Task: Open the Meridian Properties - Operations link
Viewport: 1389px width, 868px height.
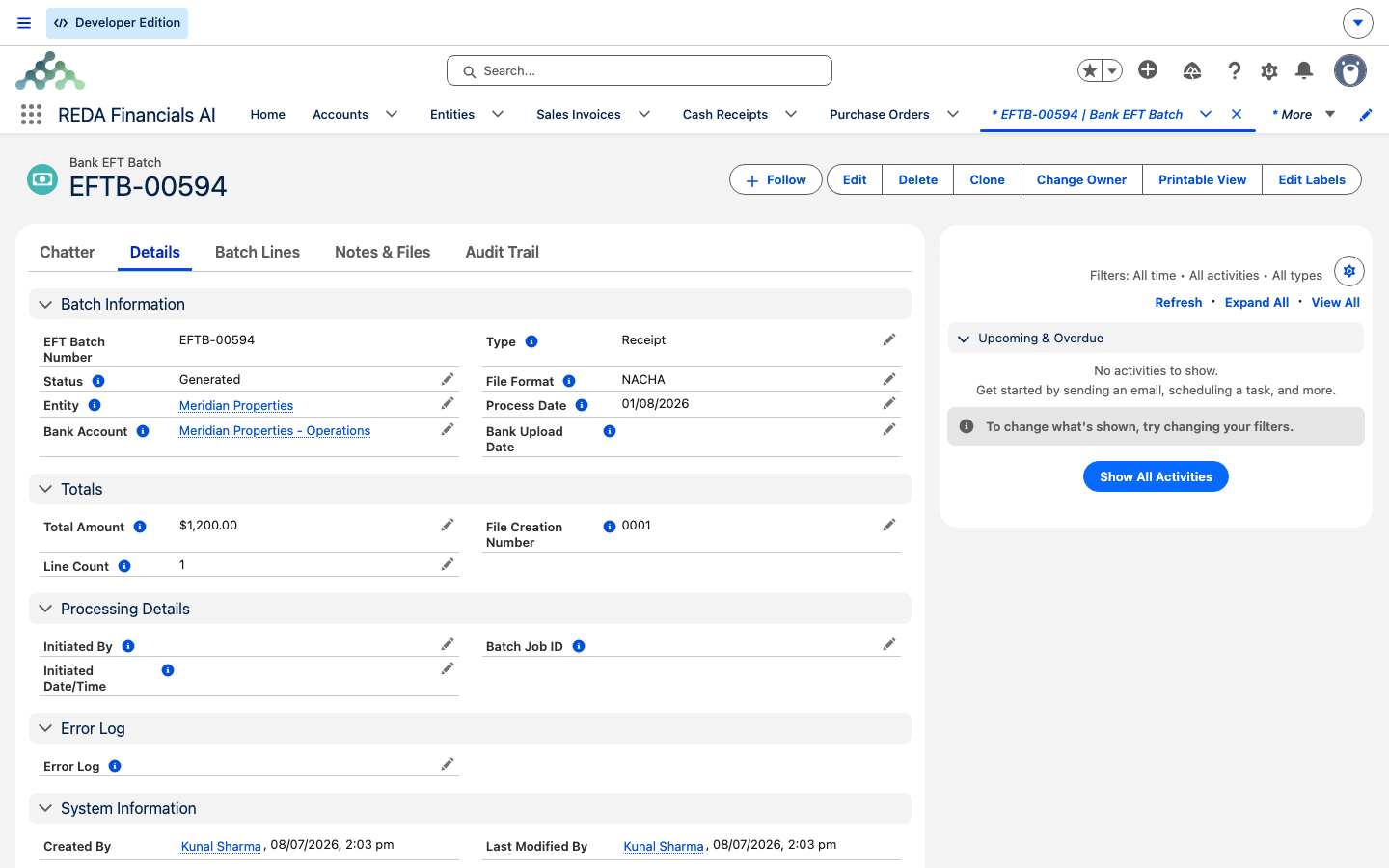Action: click(x=275, y=431)
